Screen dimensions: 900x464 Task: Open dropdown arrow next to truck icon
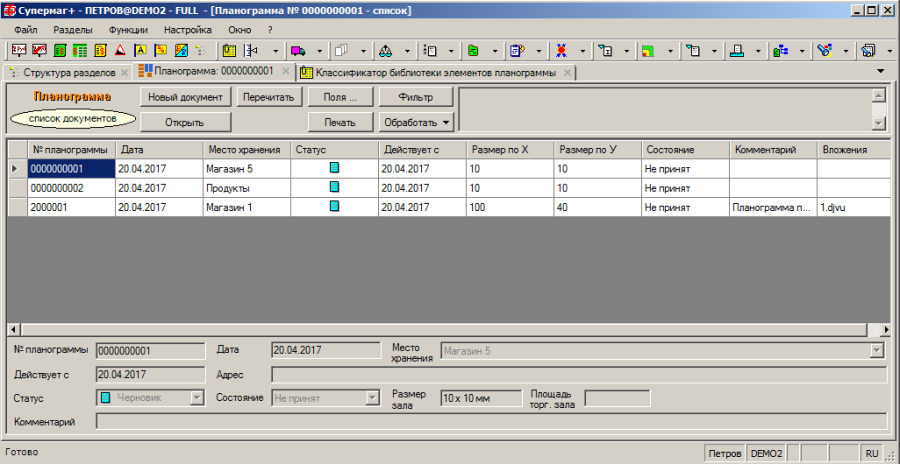click(x=319, y=51)
